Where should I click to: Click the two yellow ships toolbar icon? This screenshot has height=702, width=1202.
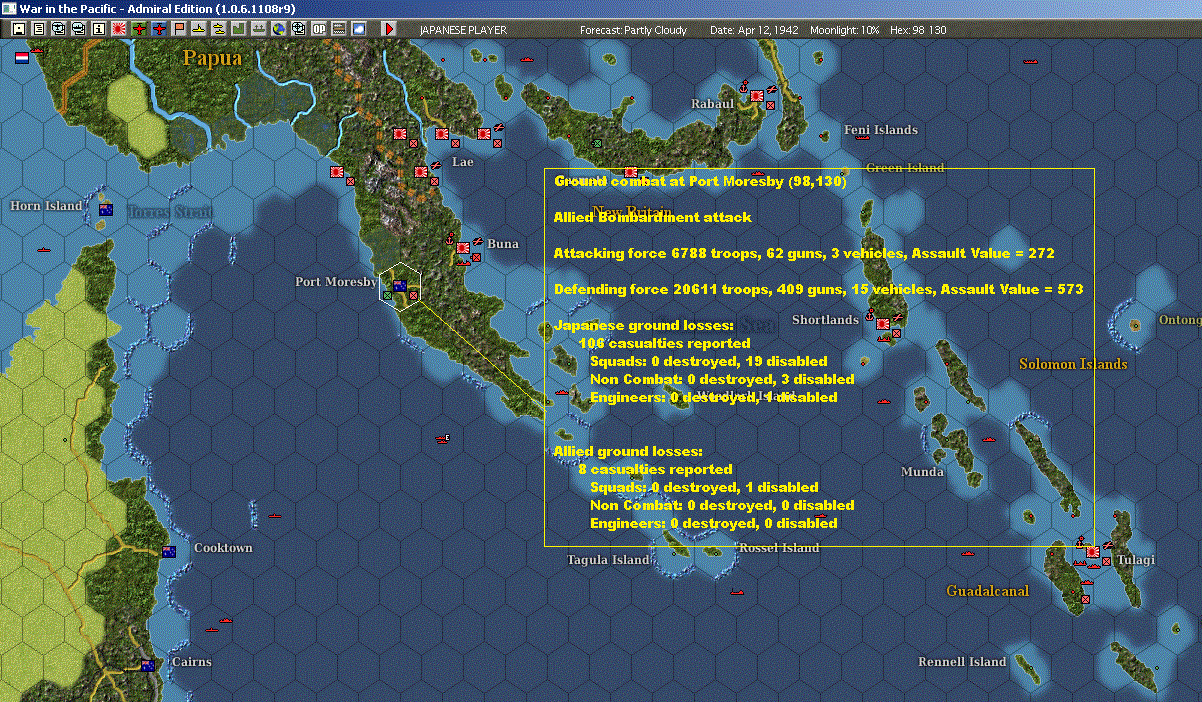coord(218,30)
